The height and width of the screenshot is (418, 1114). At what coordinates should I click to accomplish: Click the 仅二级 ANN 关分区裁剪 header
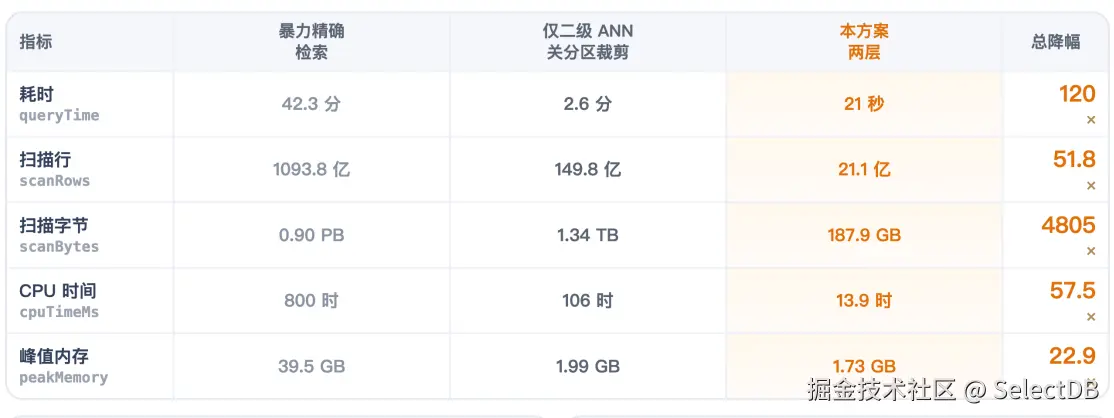point(588,42)
